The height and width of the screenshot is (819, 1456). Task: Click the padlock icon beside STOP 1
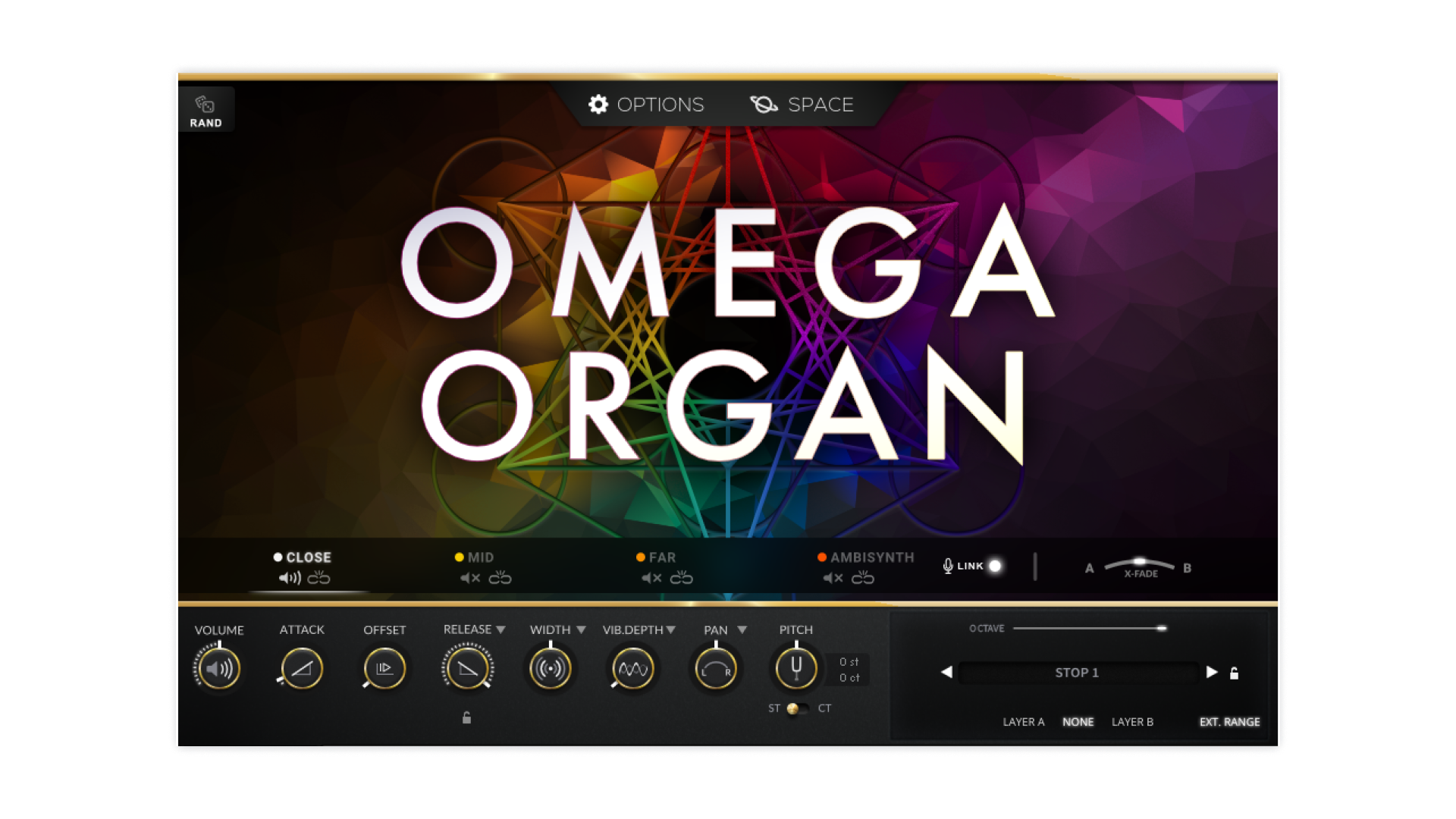coord(1234,673)
